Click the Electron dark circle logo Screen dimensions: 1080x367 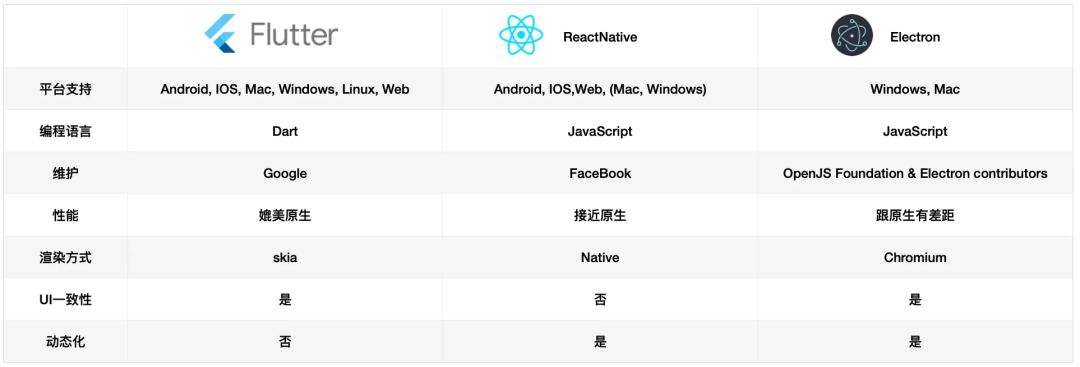pyautogui.click(x=851, y=35)
